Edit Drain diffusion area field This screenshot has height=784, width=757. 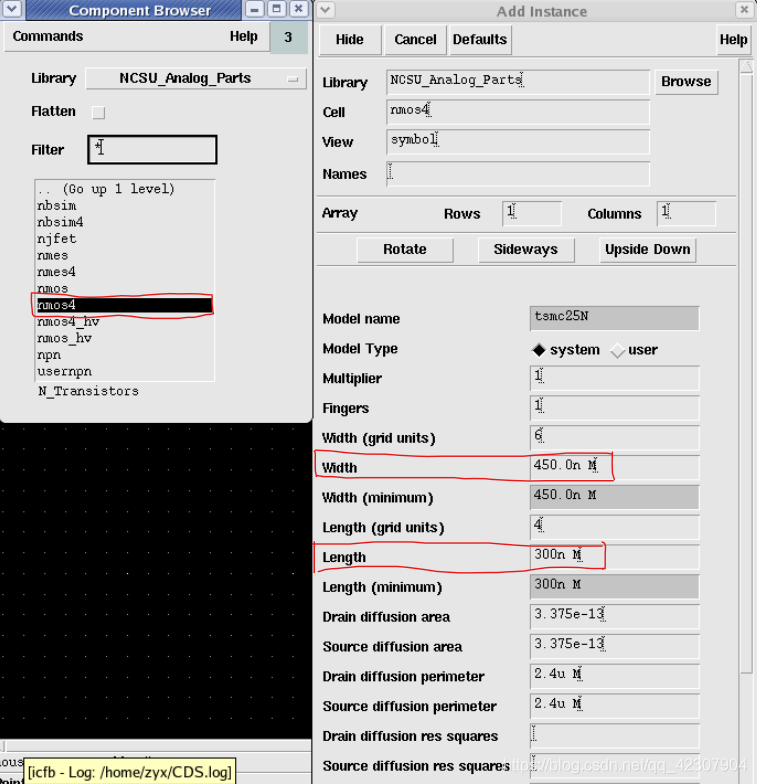point(614,616)
